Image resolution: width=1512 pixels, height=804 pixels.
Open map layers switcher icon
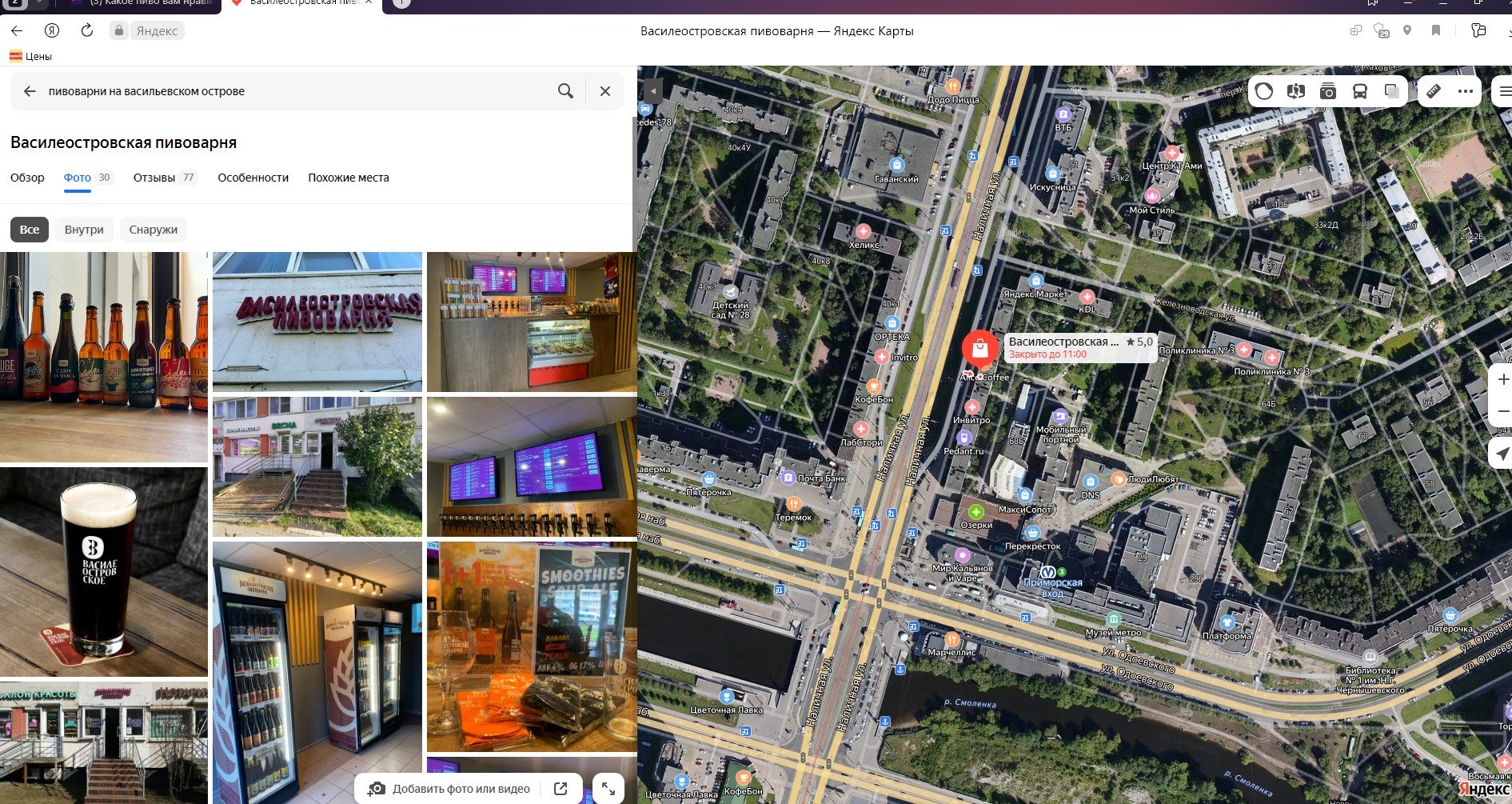(x=1391, y=91)
